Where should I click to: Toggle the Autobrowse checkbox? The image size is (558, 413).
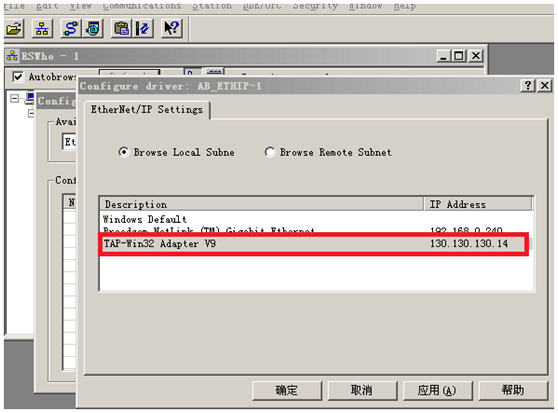pos(18,76)
